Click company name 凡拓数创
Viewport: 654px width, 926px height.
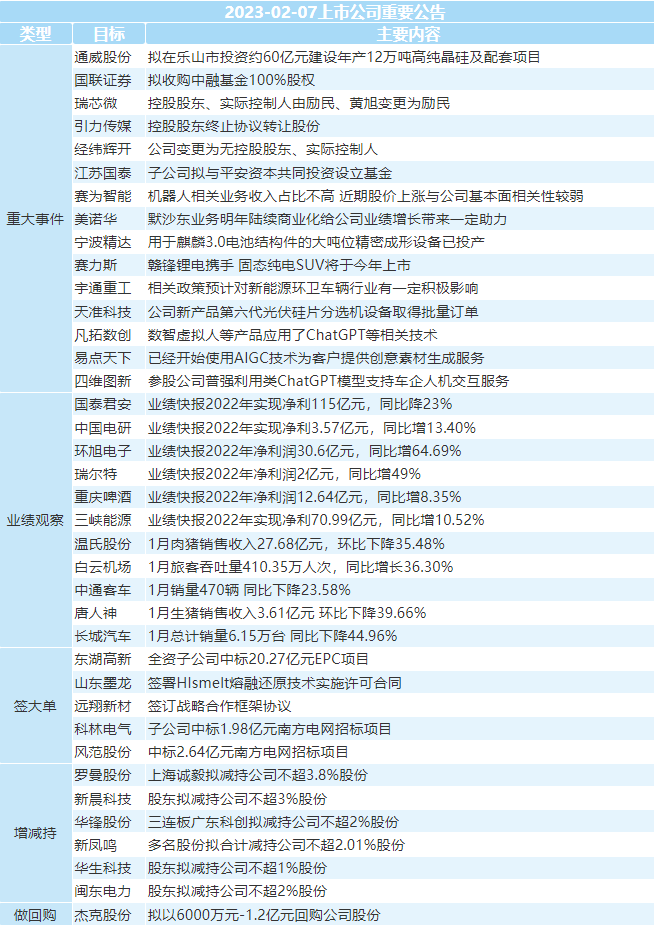click(103, 334)
